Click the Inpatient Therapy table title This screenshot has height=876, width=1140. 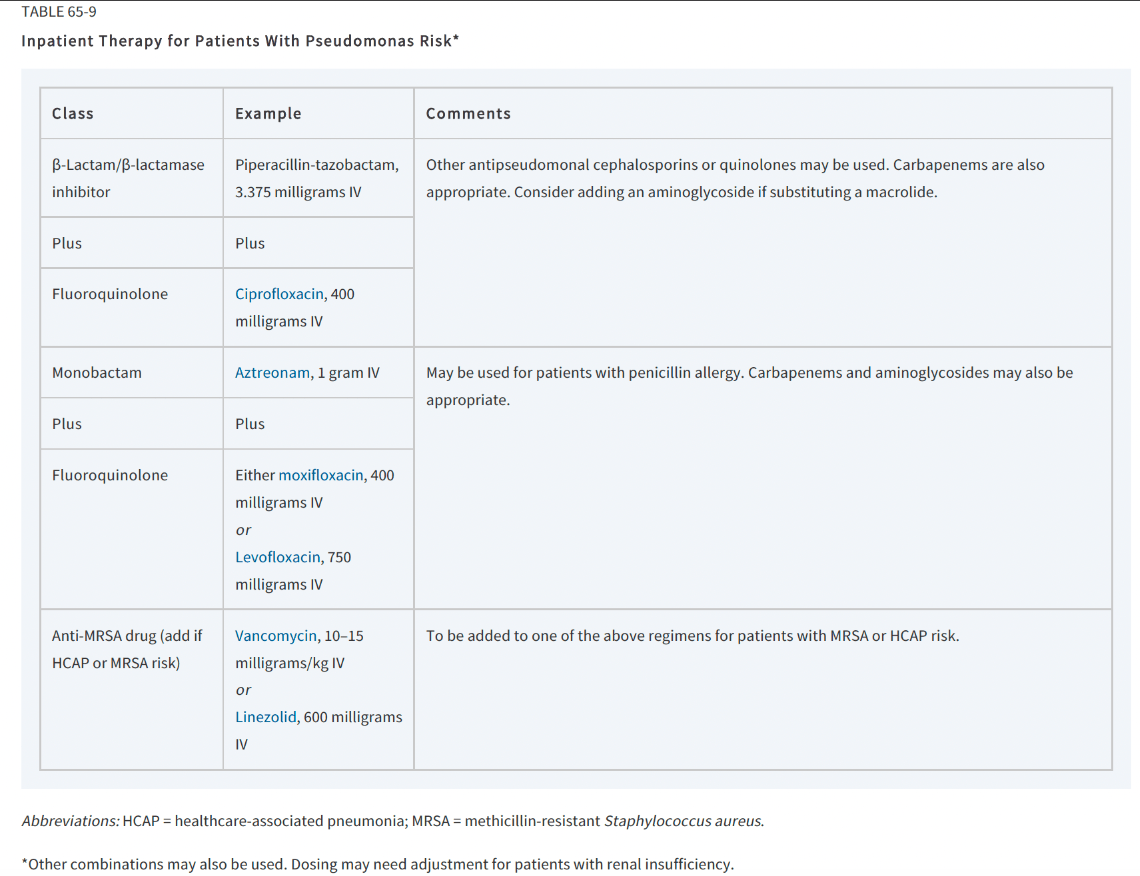tap(240, 41)
